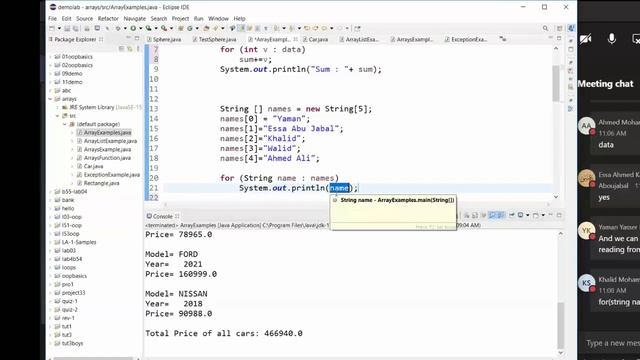Image resolution: width=640 pixels, height=360 pixels.
Task: Expand the 01oopbasics project
Action: coord(50,57)
